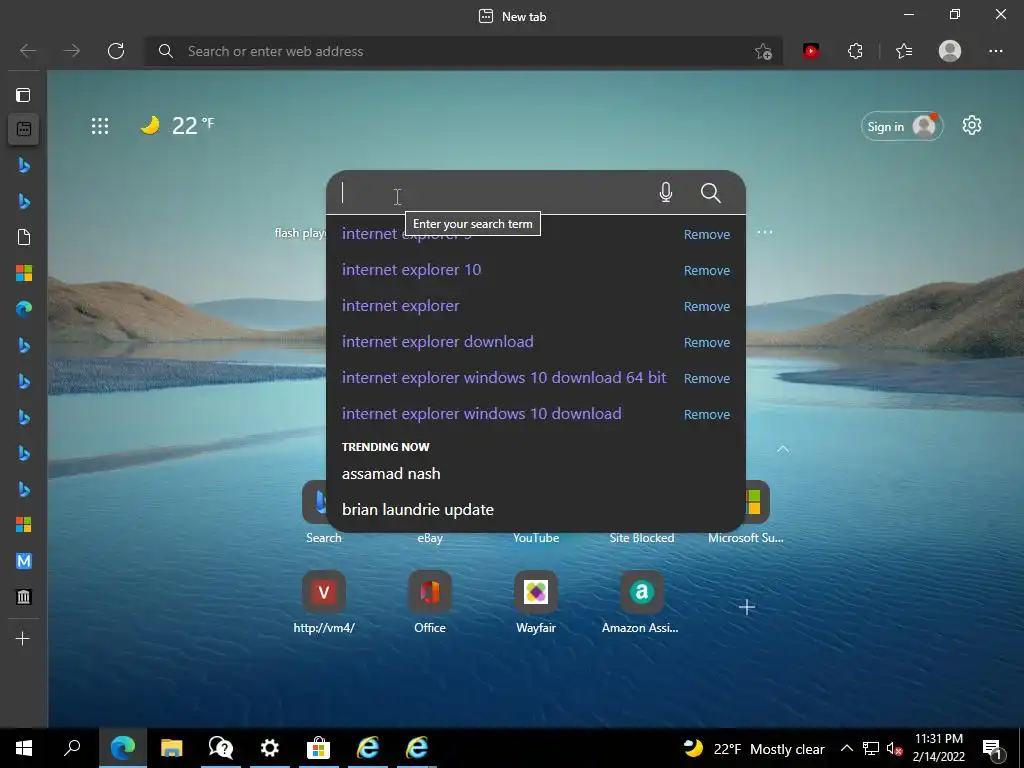
Task: Click the Sign in button
Action: [x=902, y=127]
